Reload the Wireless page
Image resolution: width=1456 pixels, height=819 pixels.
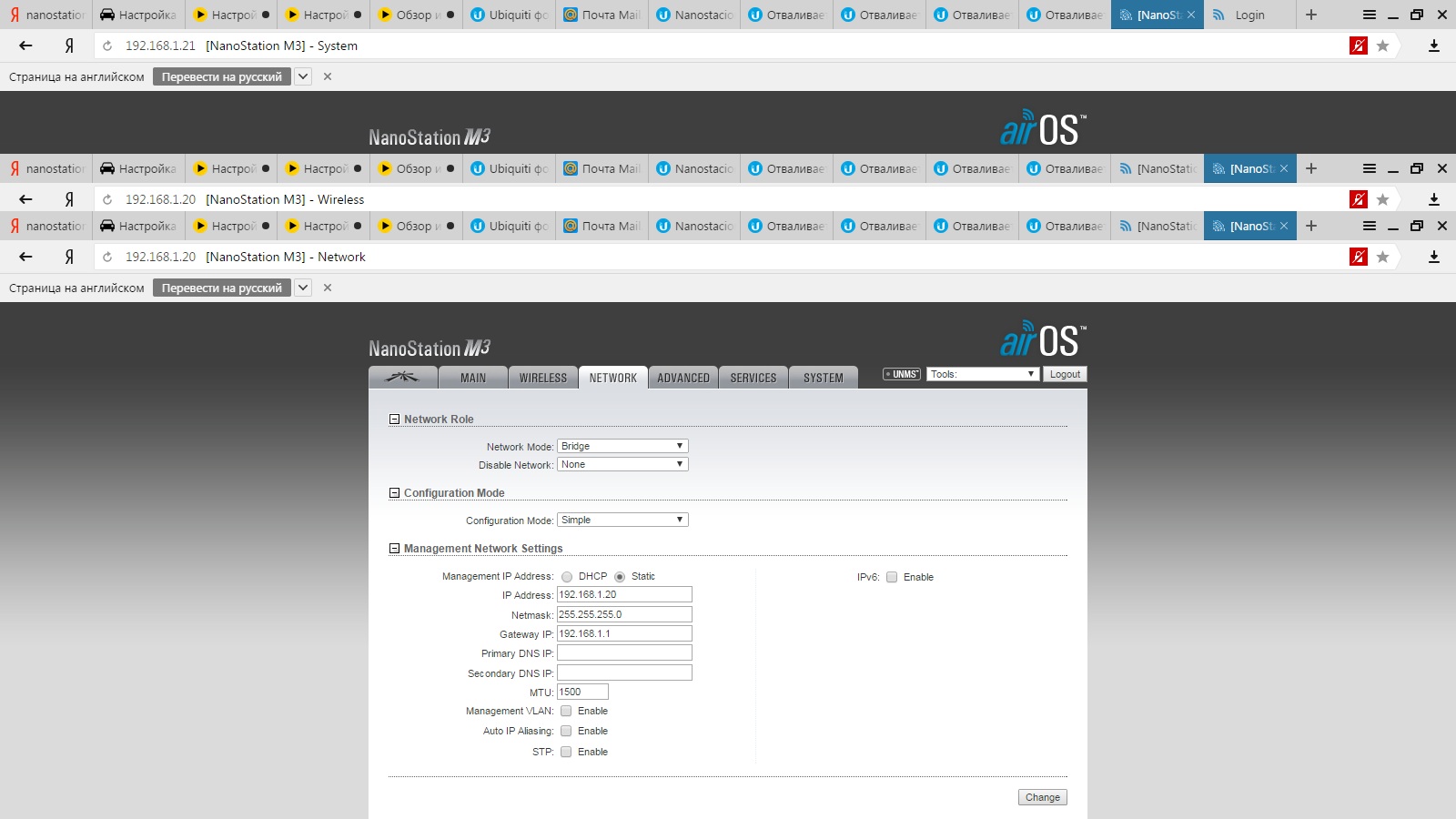[x=107, y=199]
